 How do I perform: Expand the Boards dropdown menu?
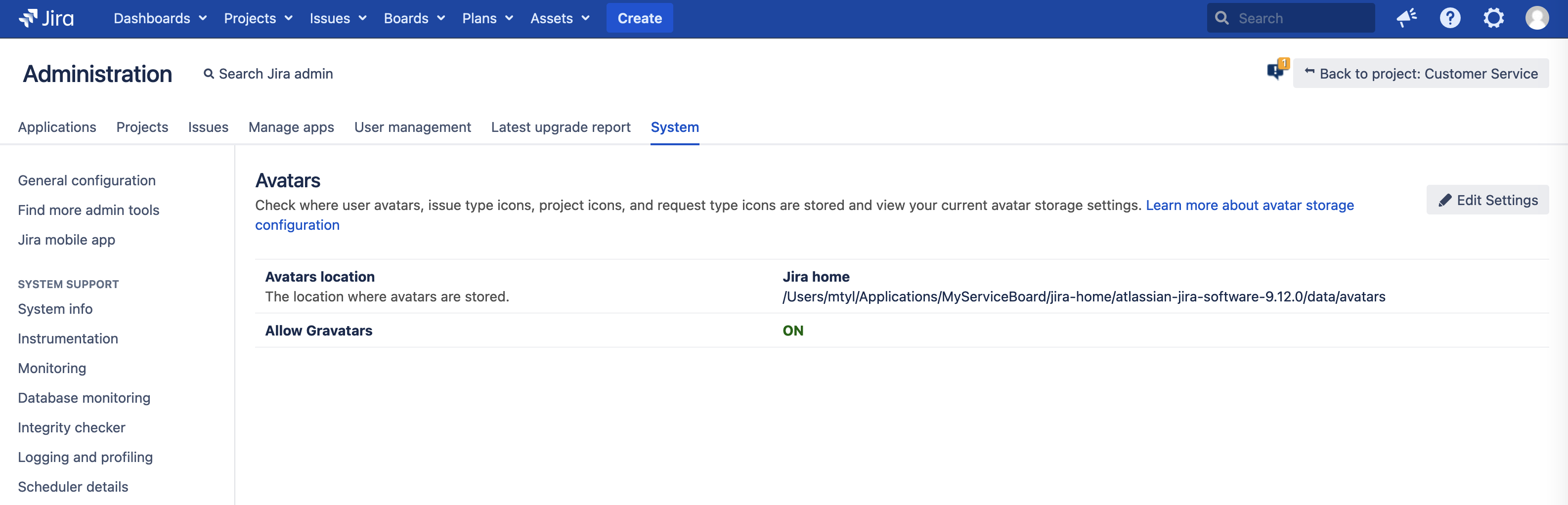click(x=415, y=18)
